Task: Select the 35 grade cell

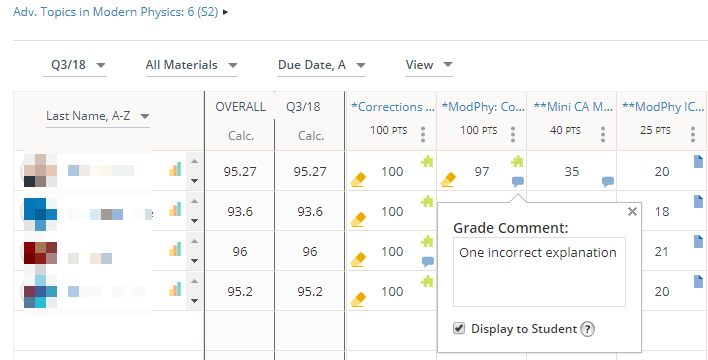Action: tap(572, 172)
